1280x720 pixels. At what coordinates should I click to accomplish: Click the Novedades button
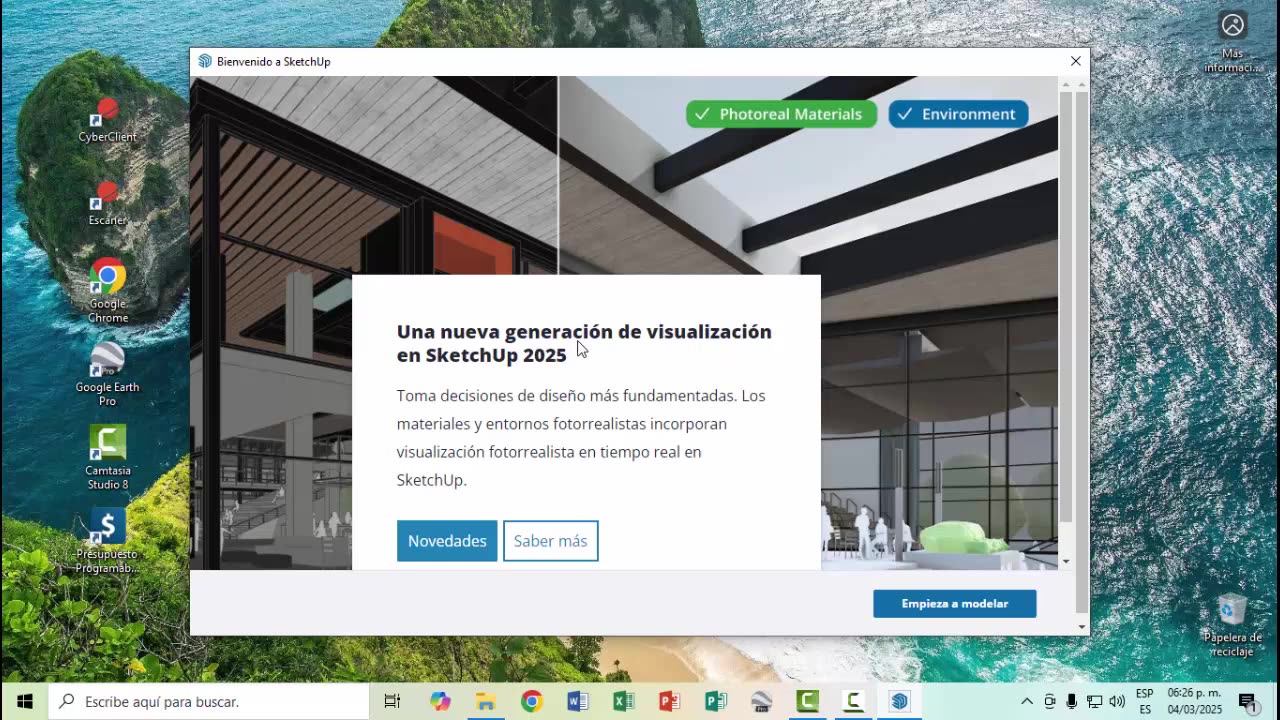click(447, 541)
